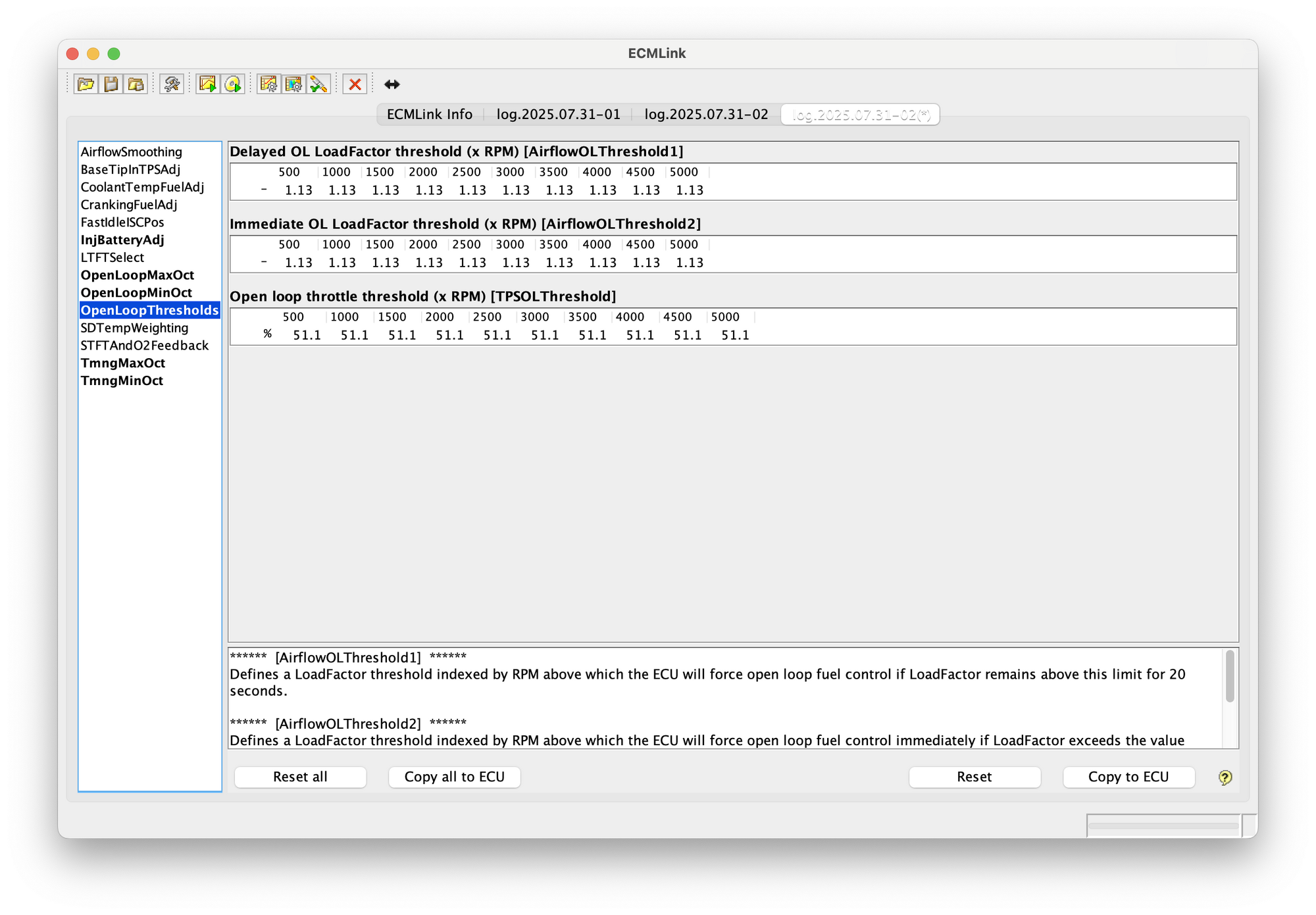The image size is (1316, 915).
Task: Select LTFTSelect in the list
Action: click(x=150, y=257)
